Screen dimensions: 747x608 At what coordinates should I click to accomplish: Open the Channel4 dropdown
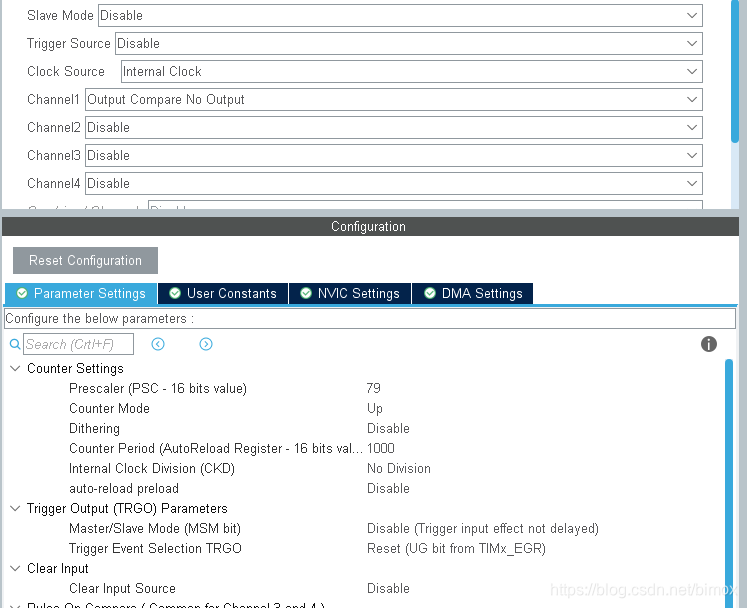[x=394, y=183]
